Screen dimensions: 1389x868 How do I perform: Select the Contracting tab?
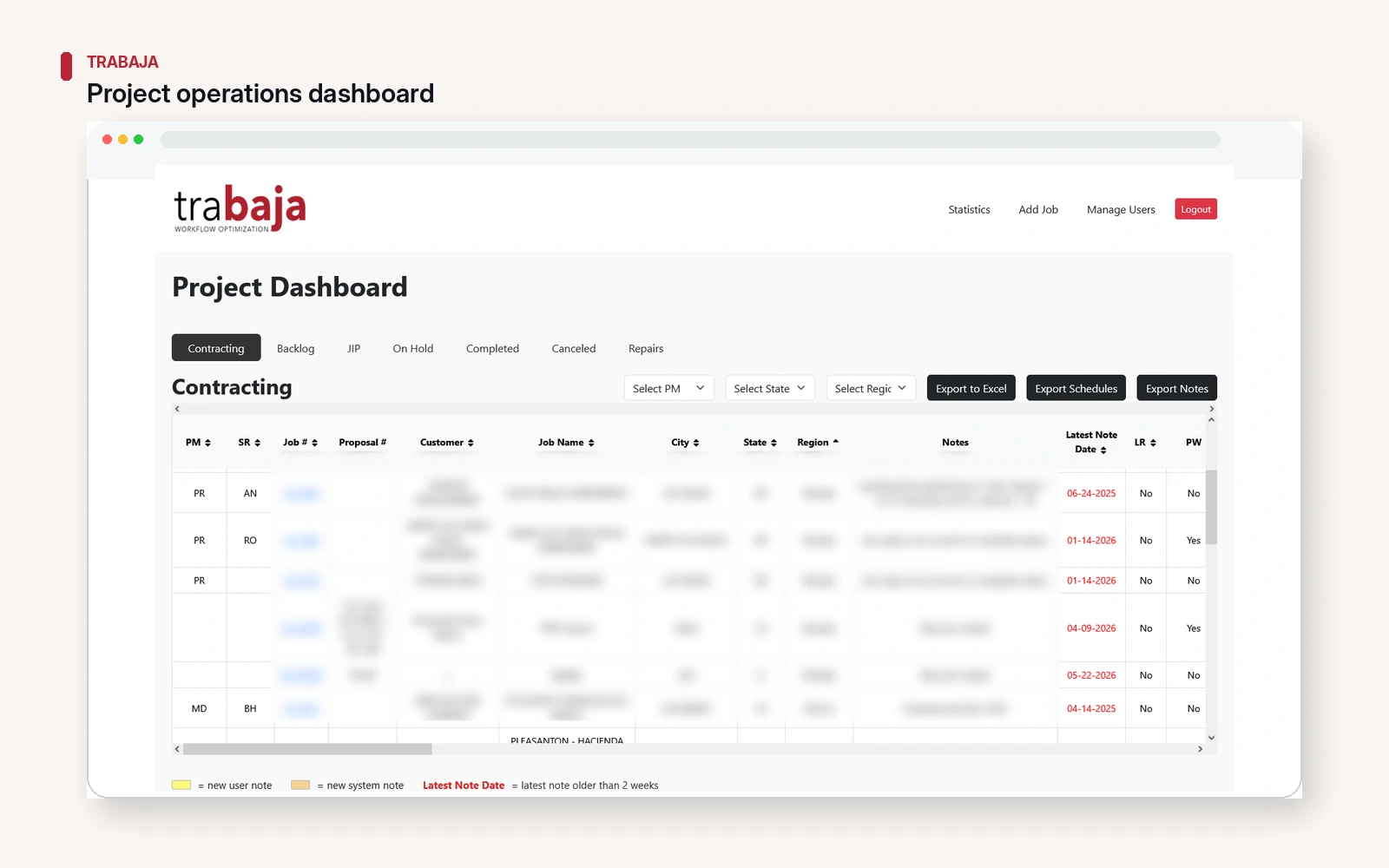point(216,348)
